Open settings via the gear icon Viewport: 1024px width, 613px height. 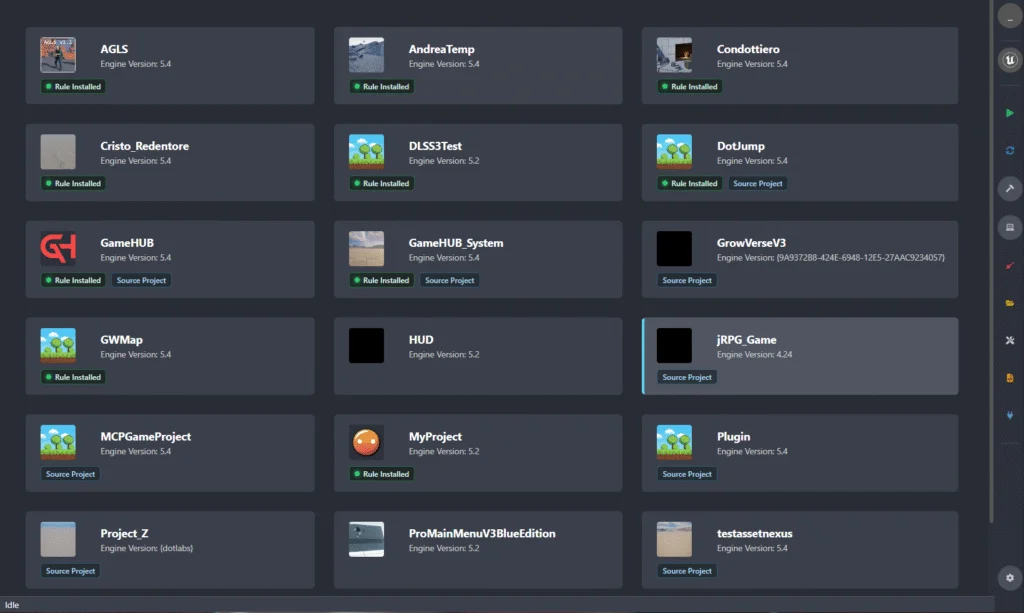1009,578
